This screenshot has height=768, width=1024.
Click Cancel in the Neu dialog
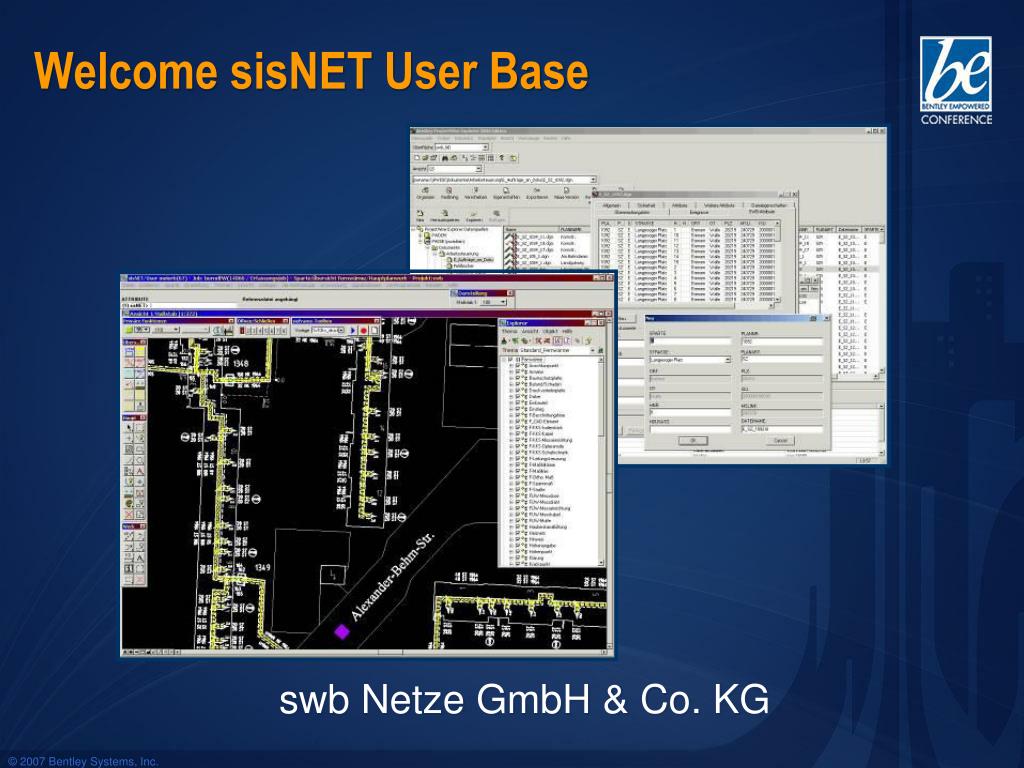tap(780, 441)
